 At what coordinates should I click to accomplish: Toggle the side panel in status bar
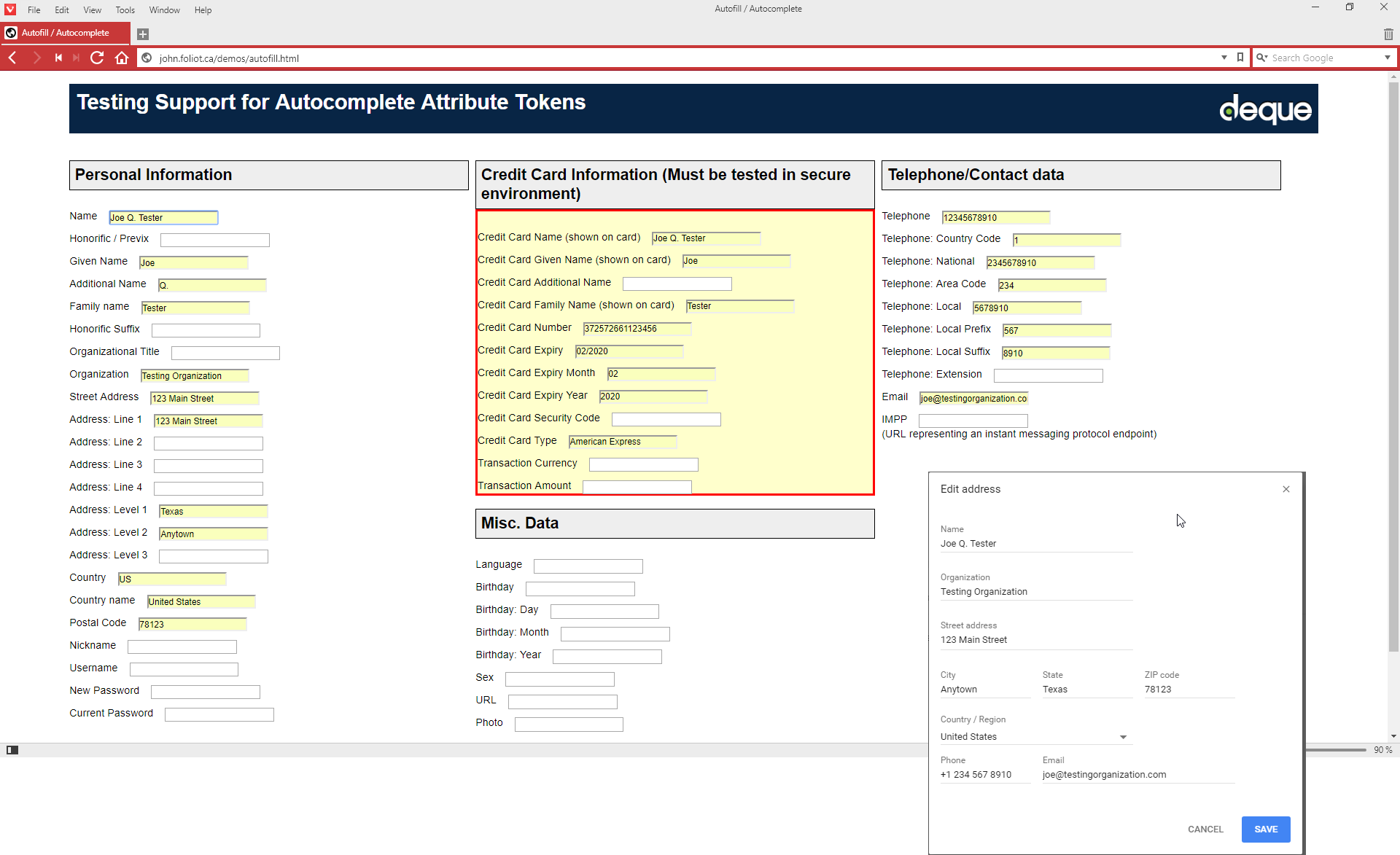point(12,749)
